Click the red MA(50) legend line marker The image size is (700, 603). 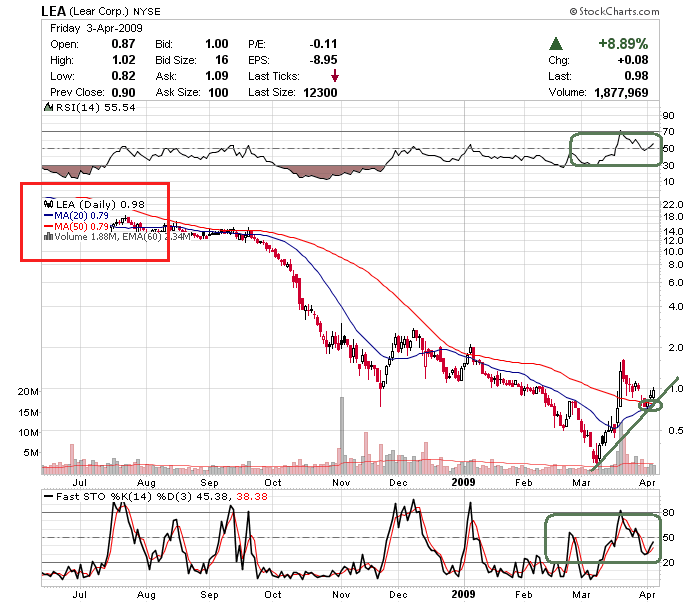pyautogui.click(x=47, y=225)
